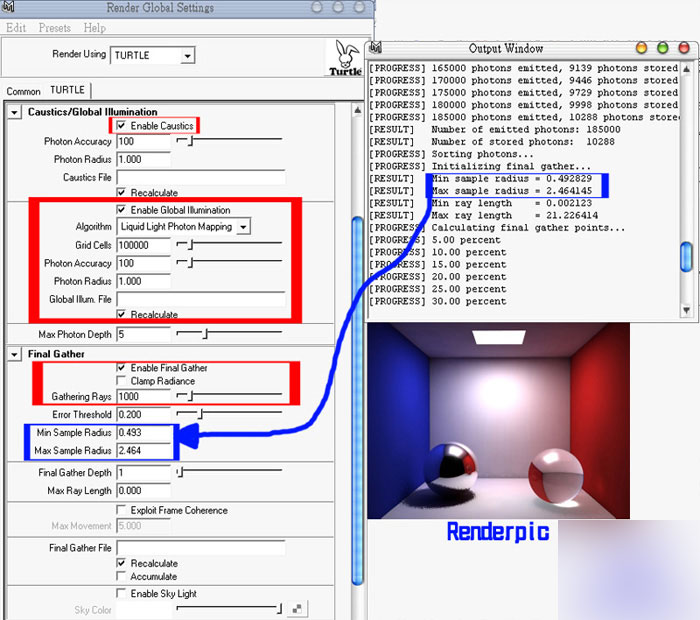Click the Output Window blue scrollbar thumb

tap(687, 256)
